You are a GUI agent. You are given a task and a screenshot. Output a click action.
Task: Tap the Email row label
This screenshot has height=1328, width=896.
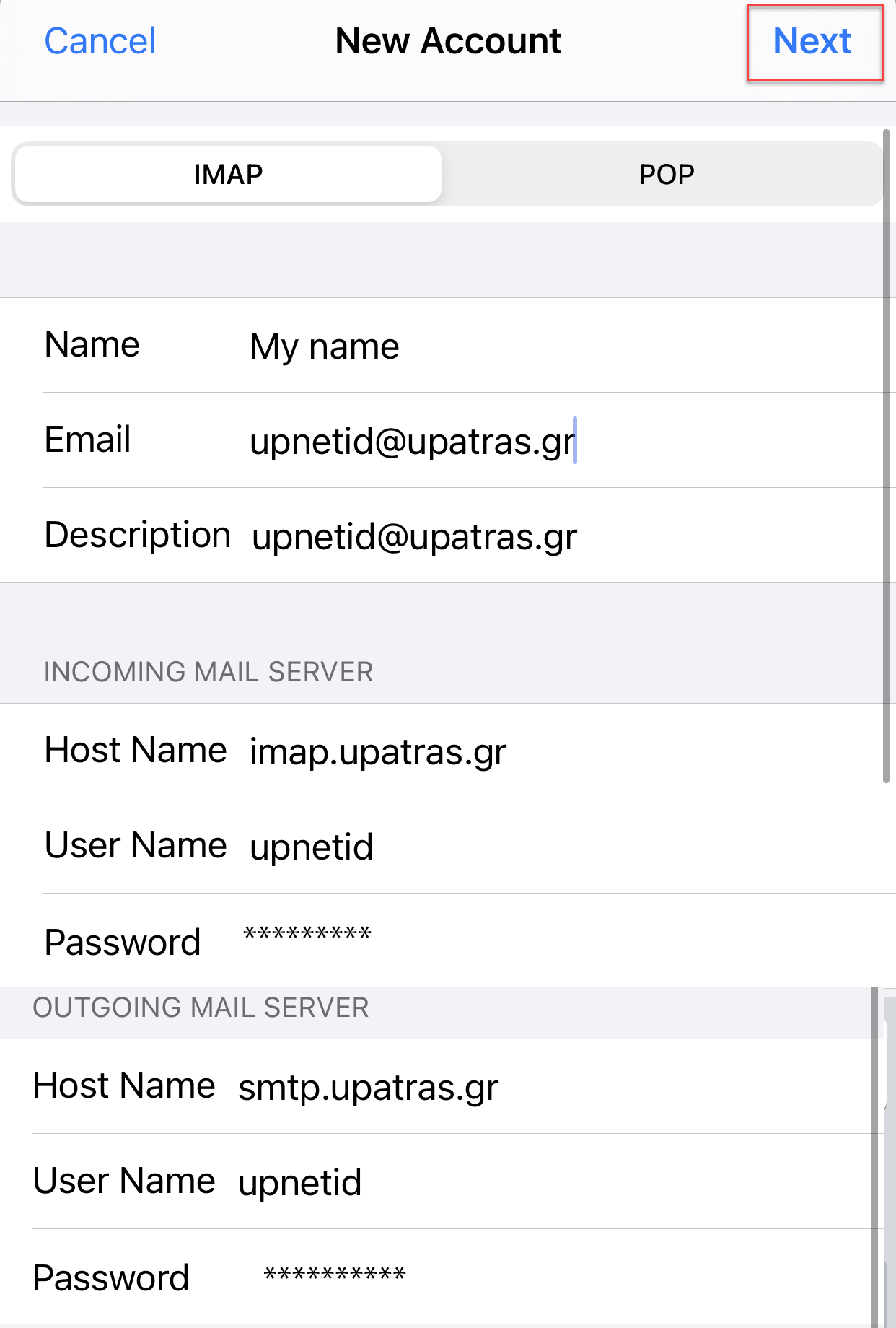point(87,440)
